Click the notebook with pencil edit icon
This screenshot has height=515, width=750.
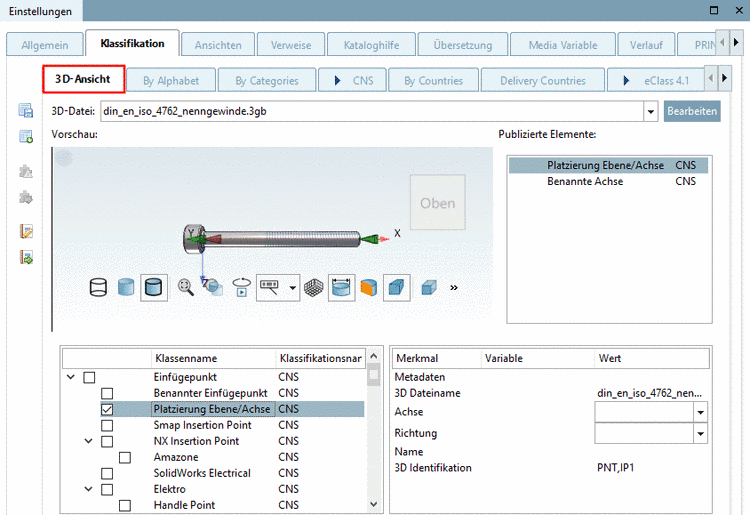coord(26,231)
